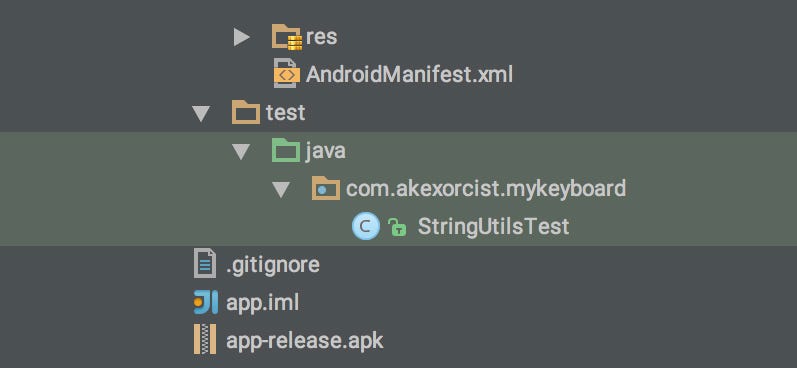797x368 pixels.
Task: Click the com.akexorcist.mykeyboard package icon
Action: (326, 188)
